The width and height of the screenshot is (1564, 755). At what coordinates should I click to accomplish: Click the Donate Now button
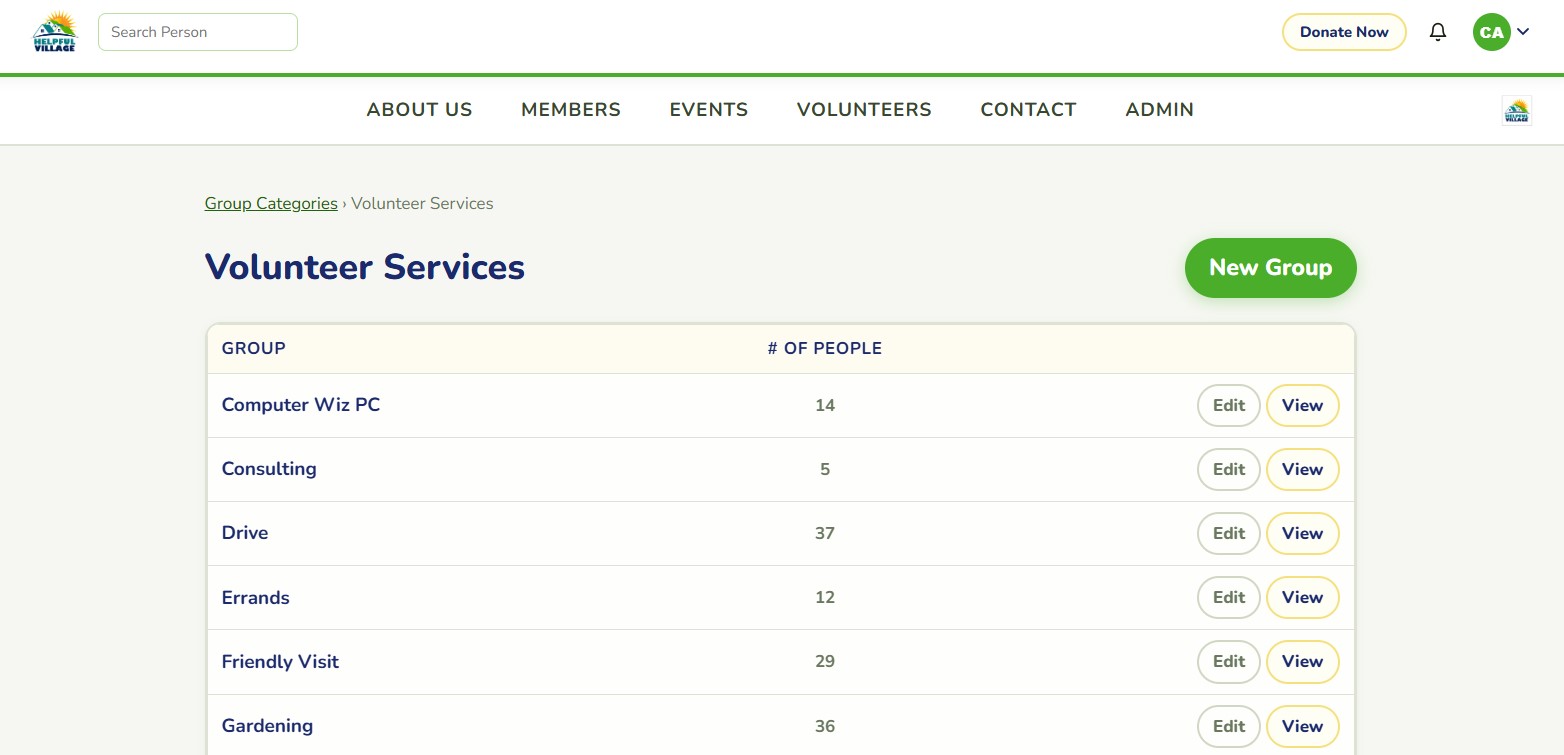coord(1344,32)
